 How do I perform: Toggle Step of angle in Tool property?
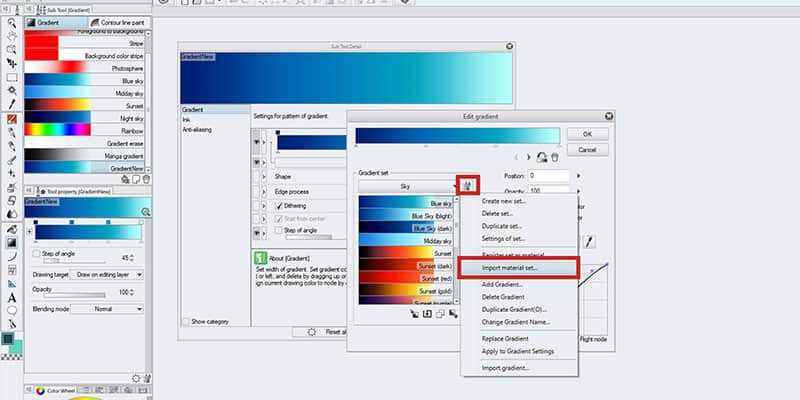tap(36, 254)
